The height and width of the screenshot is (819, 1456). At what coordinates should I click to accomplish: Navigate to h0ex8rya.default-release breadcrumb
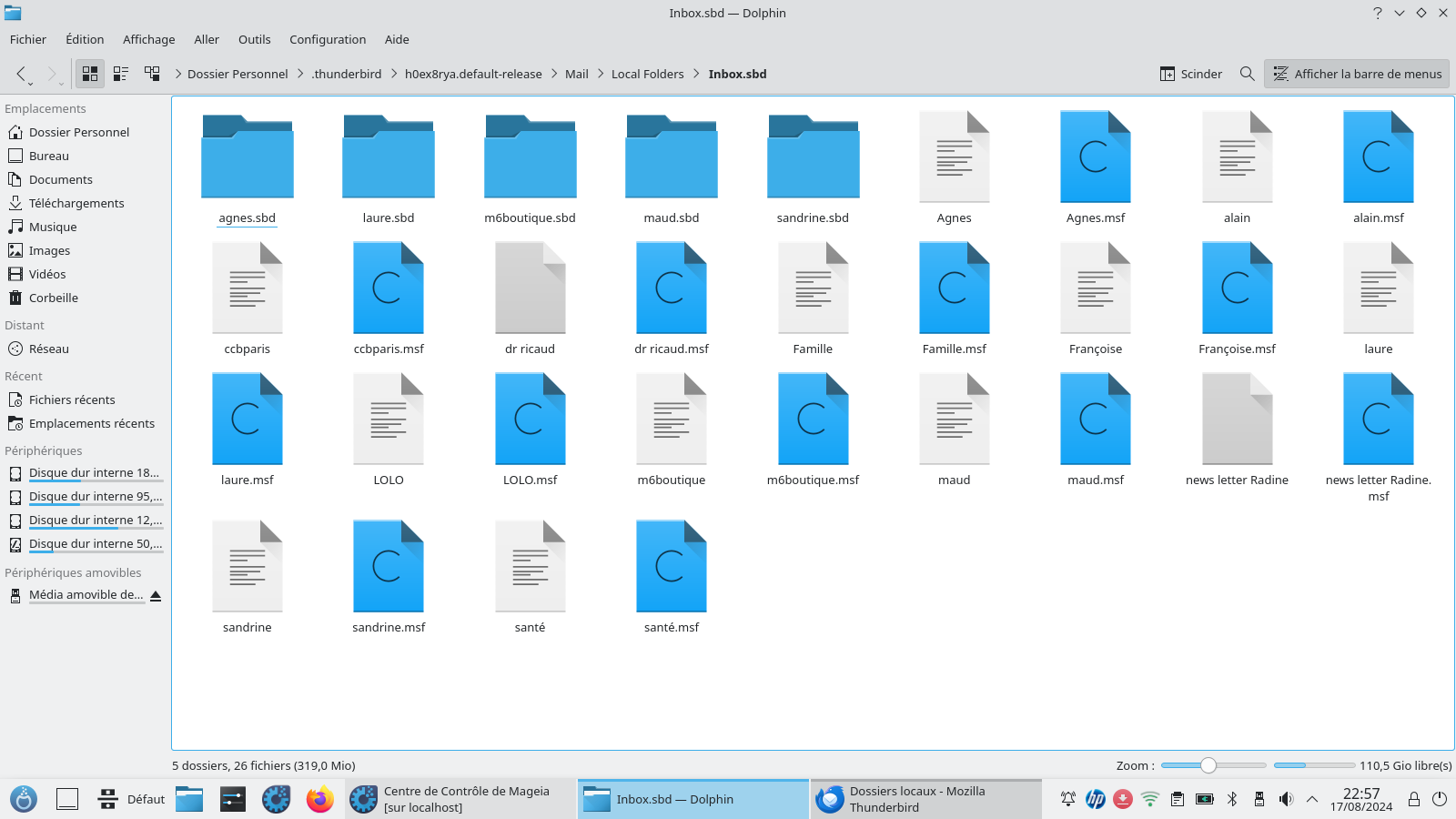pyautogui.click(x=473, y=74)
